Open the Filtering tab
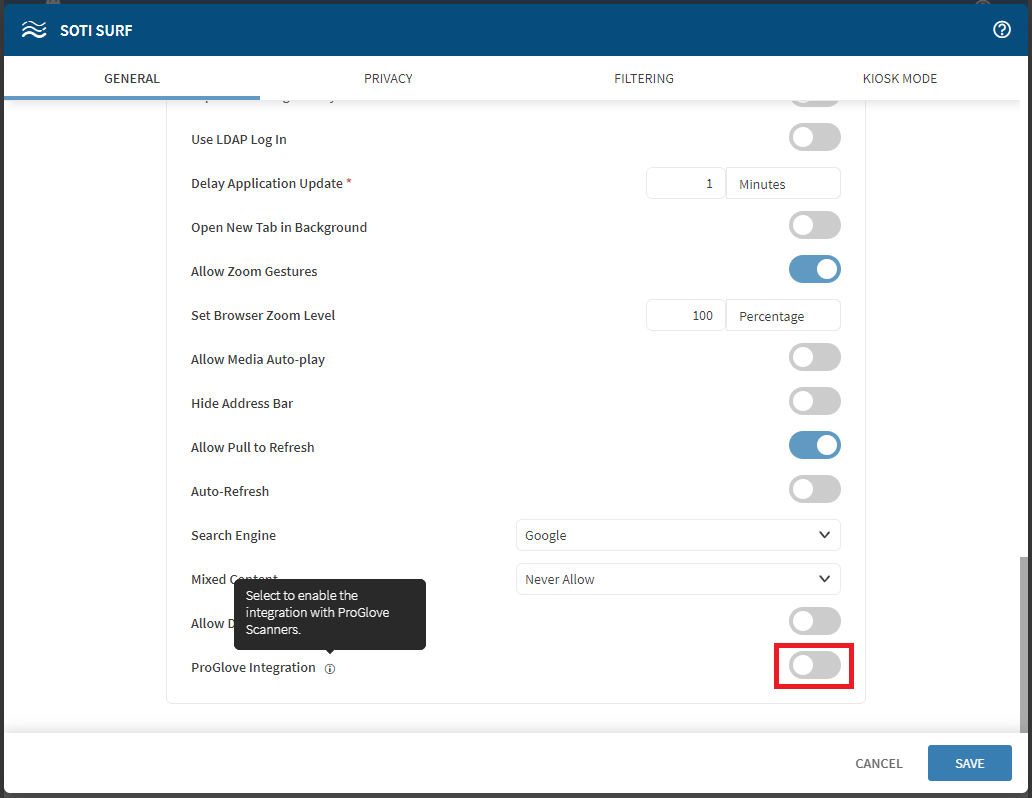 click(x=643, y=78)
